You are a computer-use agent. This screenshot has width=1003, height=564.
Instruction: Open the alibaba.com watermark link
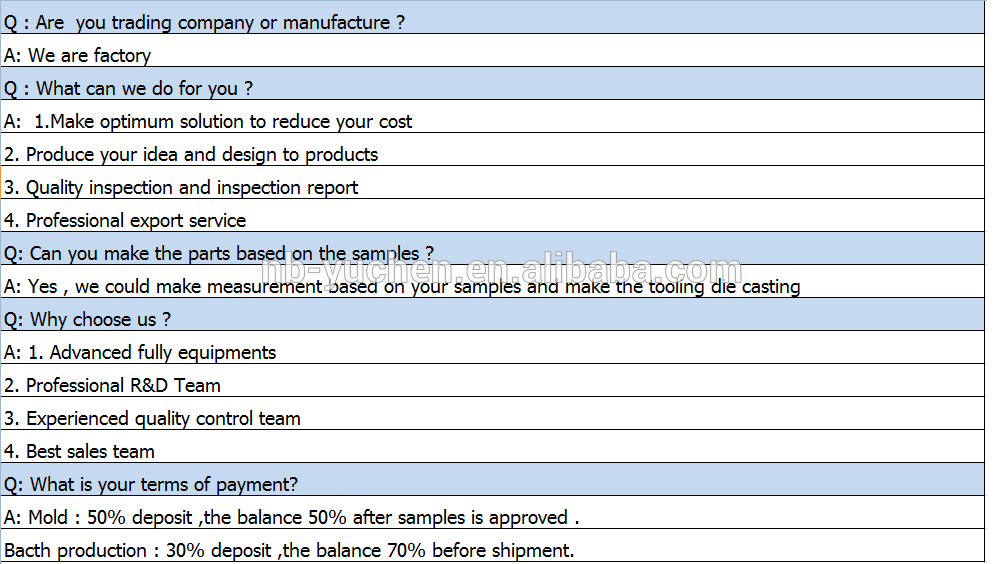tap(502, 270)
